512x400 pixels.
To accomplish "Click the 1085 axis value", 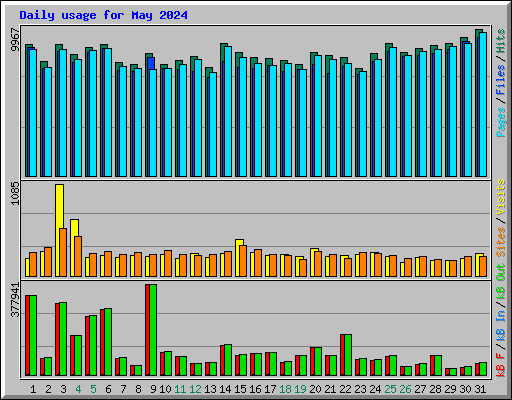I will 15,193.
